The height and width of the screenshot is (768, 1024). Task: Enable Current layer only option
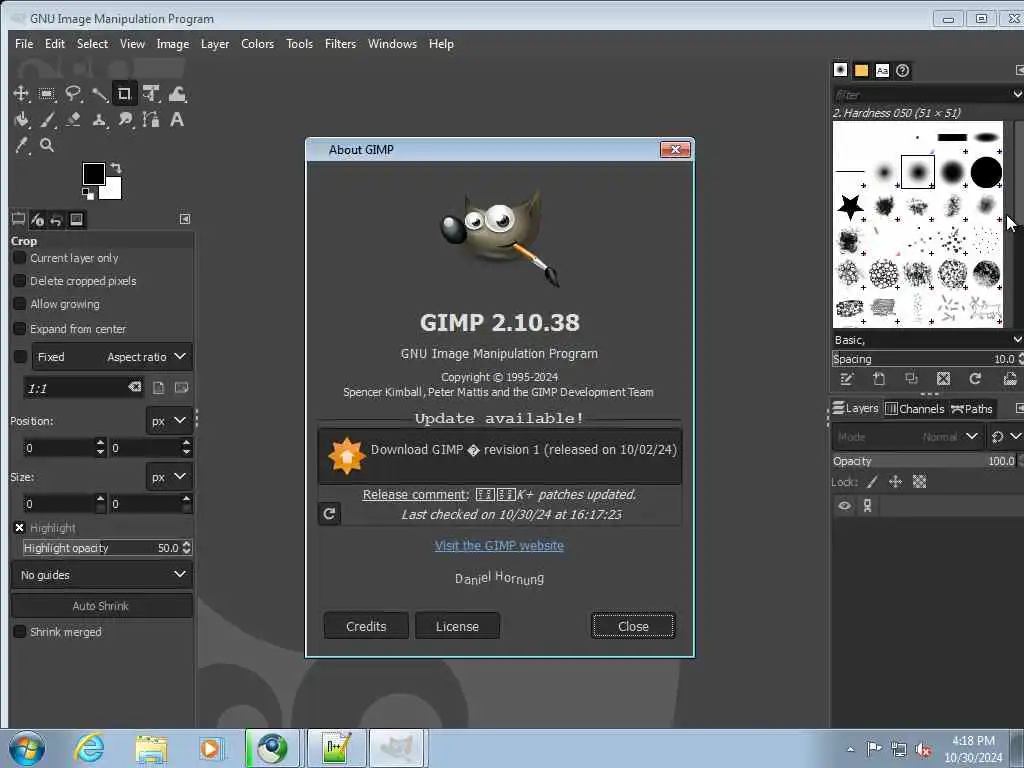pyautogui.click(x=20, y=258)
